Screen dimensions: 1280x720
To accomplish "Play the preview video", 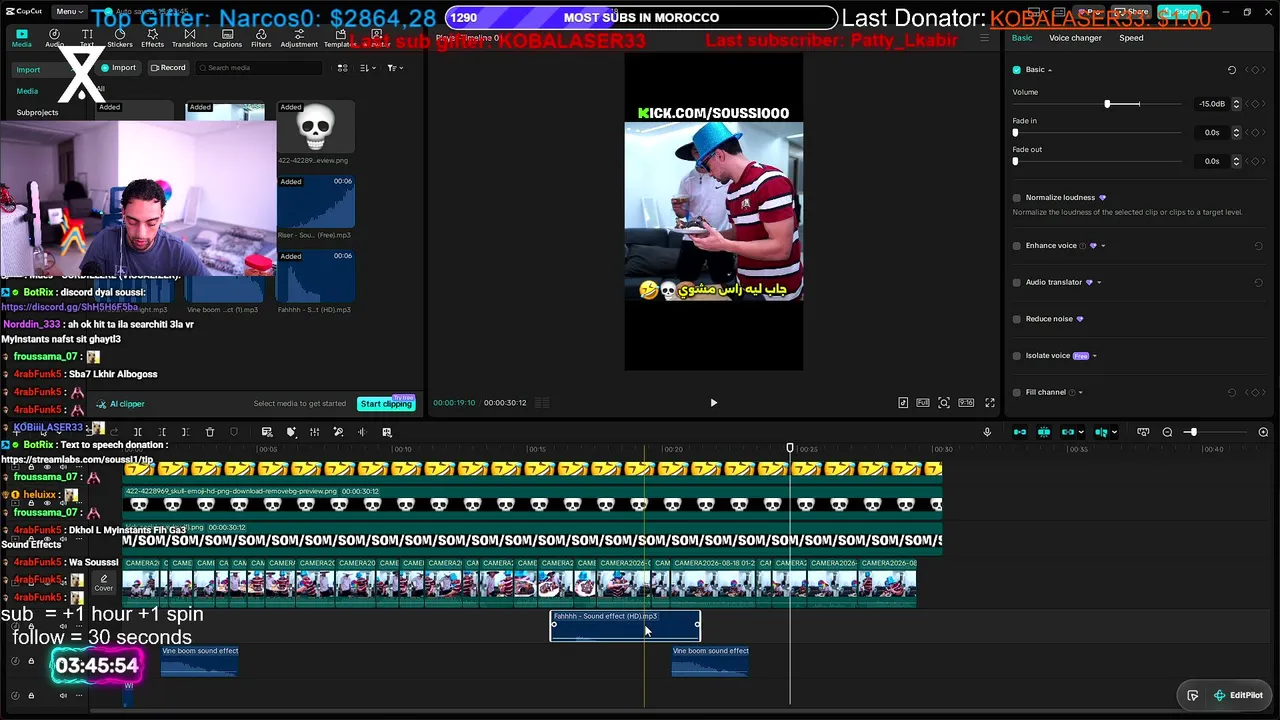I will tap(713, 403).
